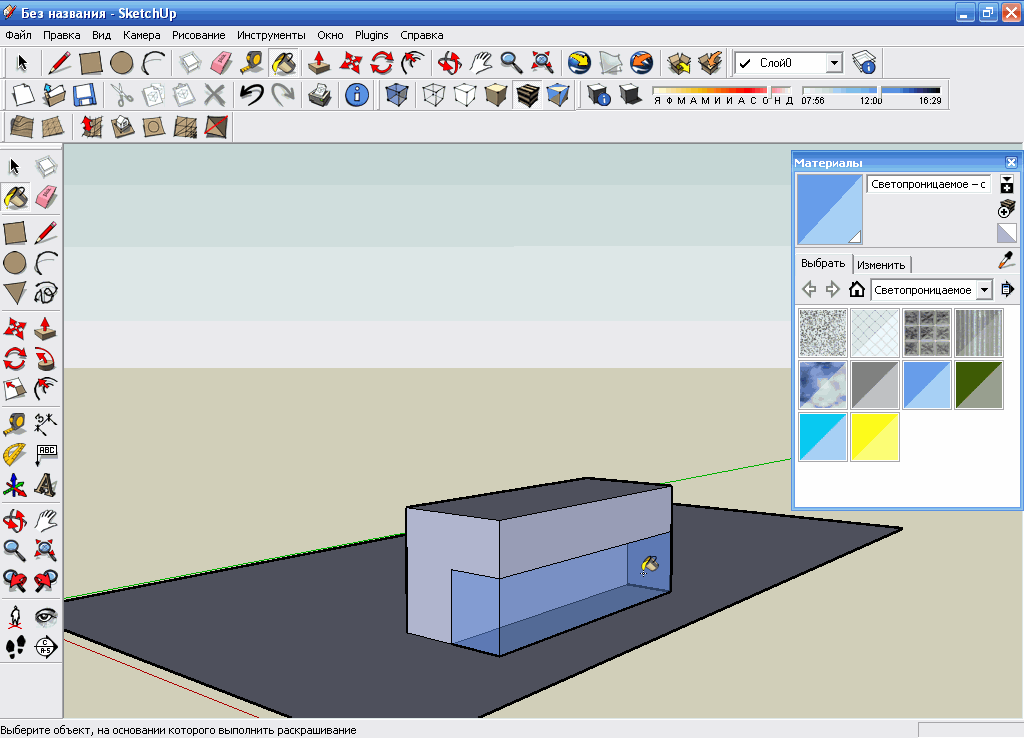
Task: Expand the Слой0 layer dropdown
Action: point(834,63)
